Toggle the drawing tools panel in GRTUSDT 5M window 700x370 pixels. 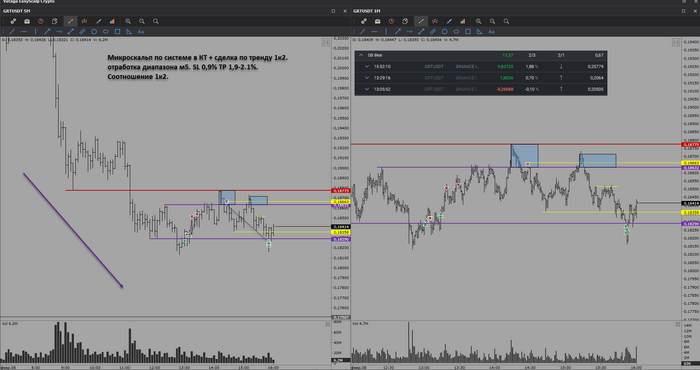tap(70, 21)
